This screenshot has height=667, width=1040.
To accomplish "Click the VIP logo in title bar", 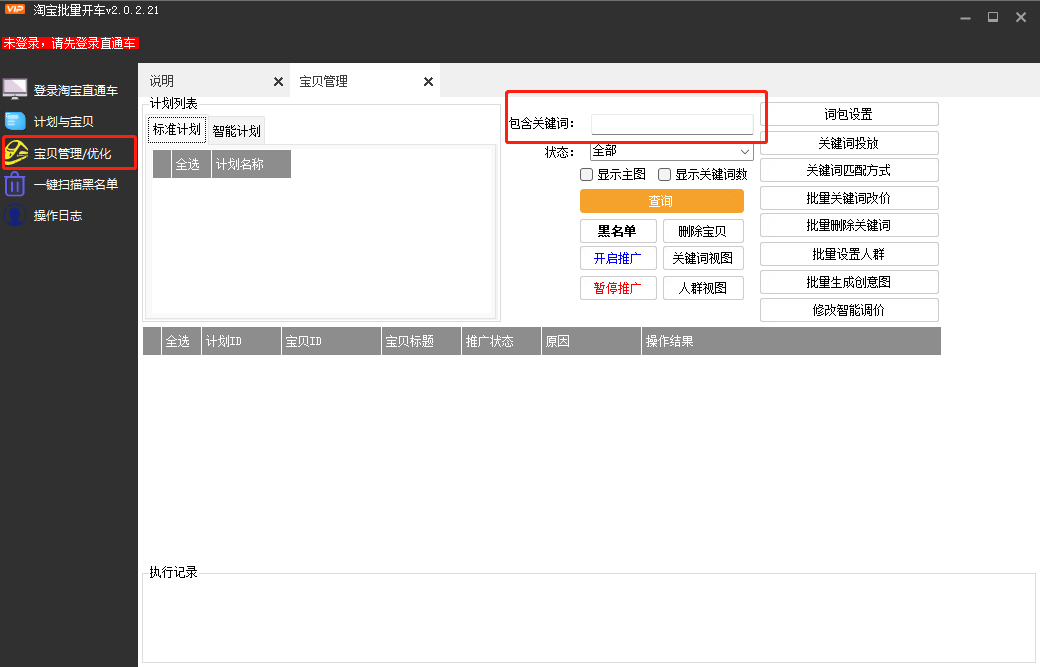I will point(15,9).
